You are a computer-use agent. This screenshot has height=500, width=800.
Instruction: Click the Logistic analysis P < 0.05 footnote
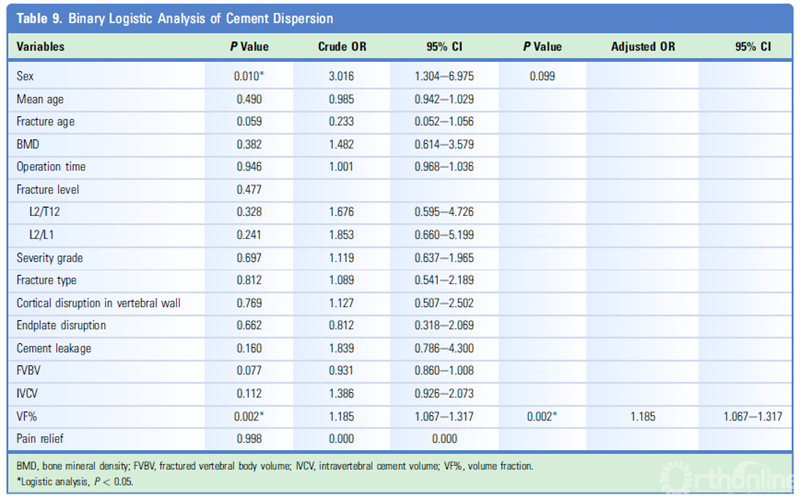coord(76,480)
